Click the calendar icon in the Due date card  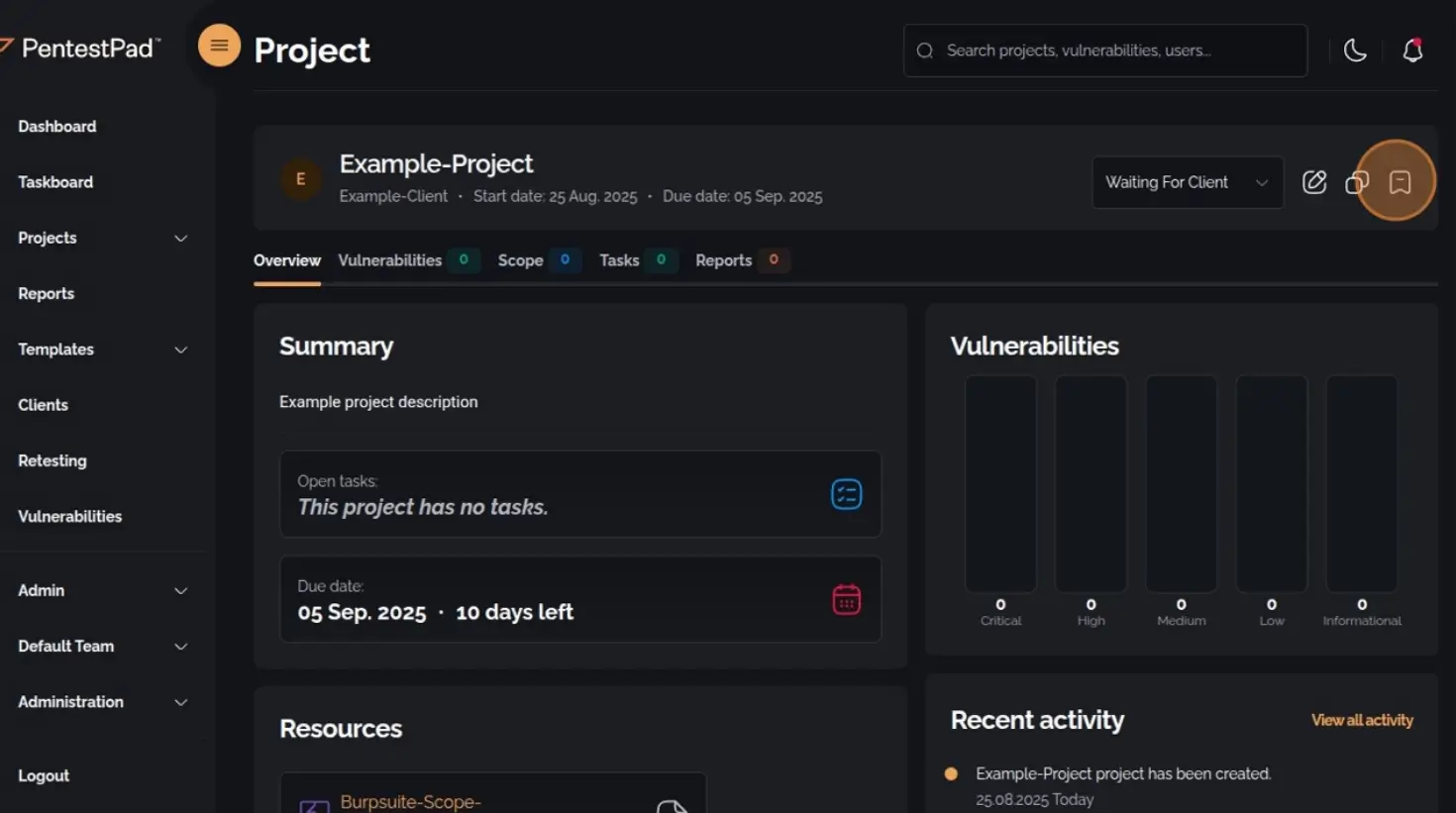(x=847, y=599)
